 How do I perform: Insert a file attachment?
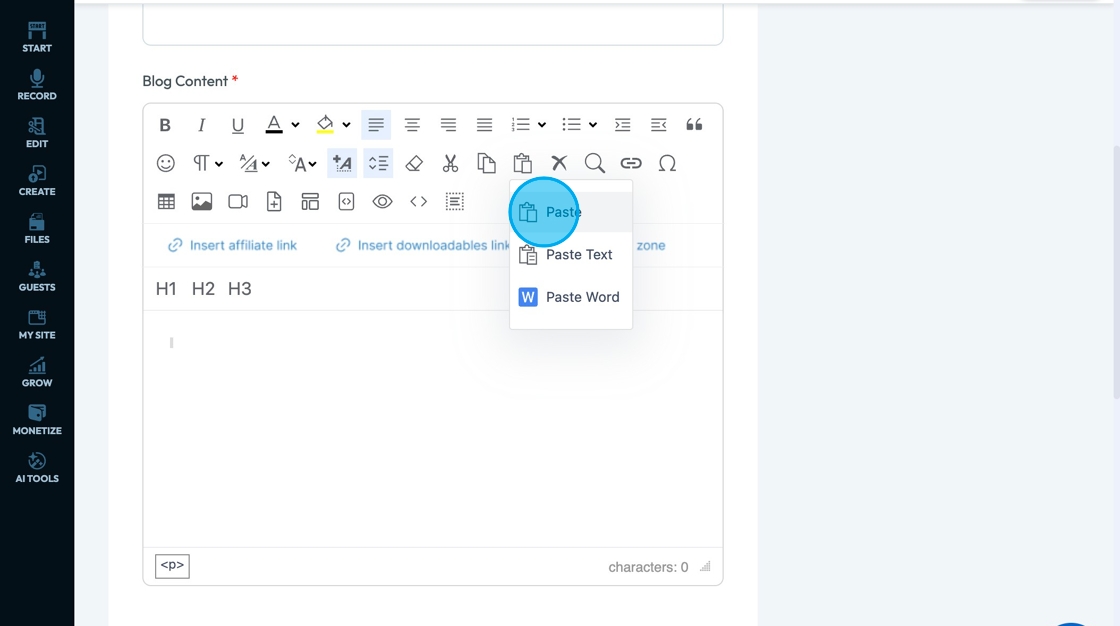(x=274, y=202)
